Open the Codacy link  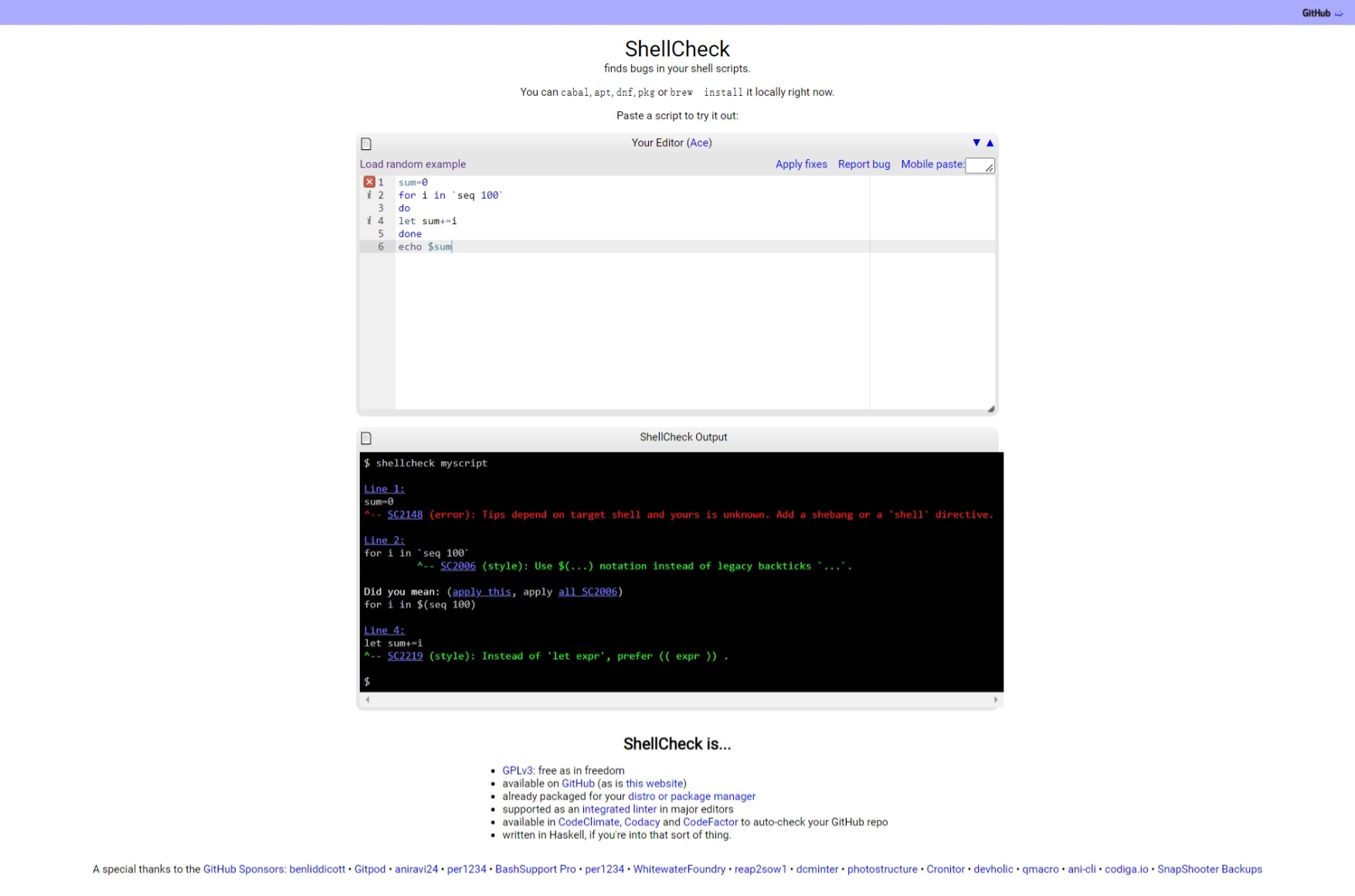[642, 822]
